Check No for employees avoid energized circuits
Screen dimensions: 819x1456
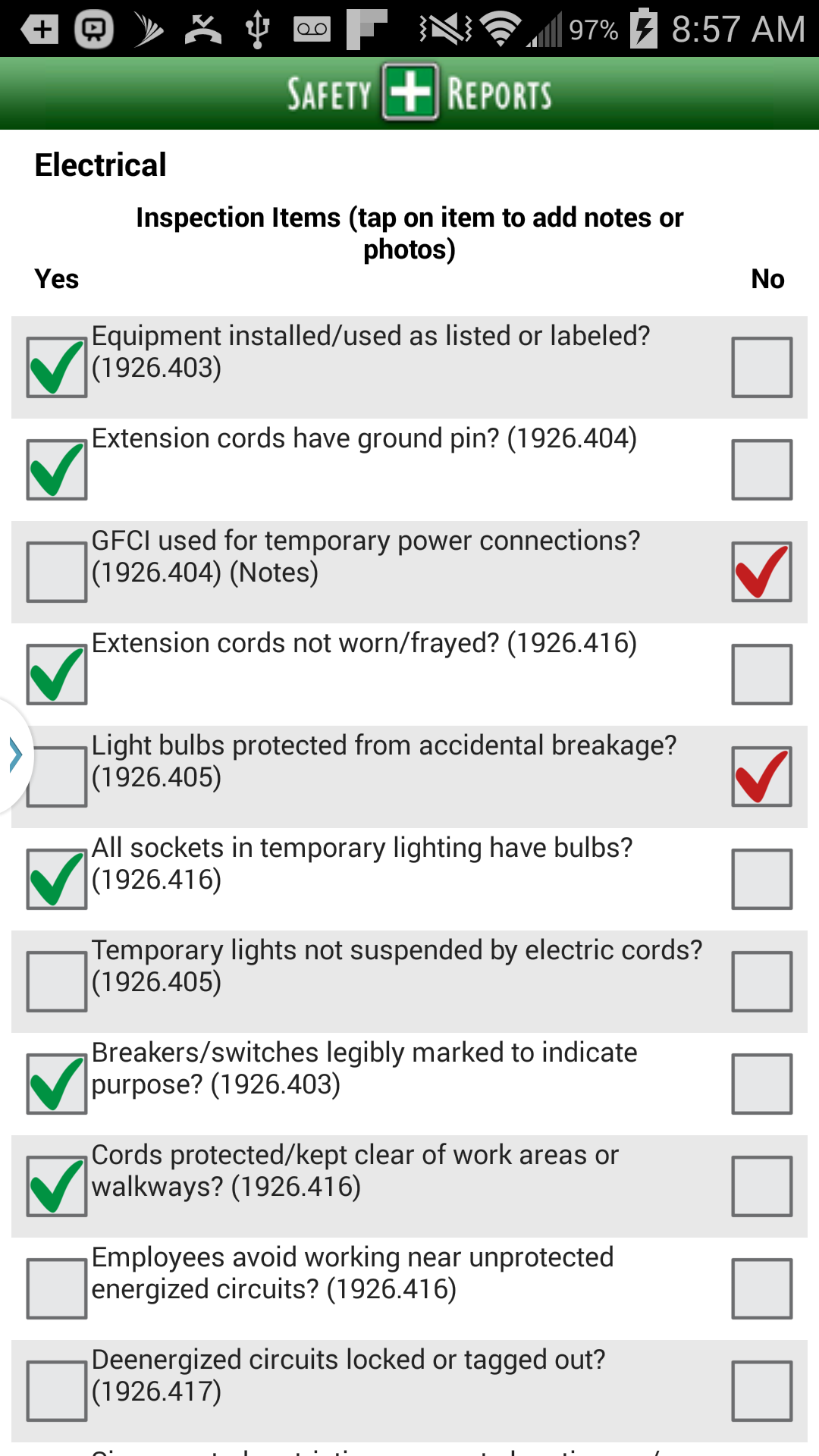pos(761,1285)
